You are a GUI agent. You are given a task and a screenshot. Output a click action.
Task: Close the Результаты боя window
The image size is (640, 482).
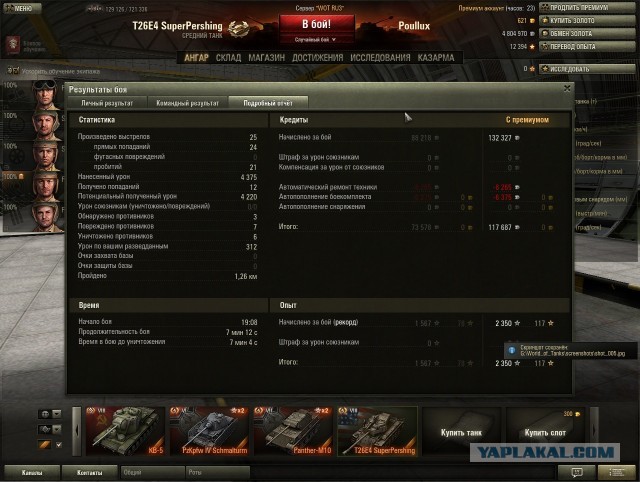567,88
